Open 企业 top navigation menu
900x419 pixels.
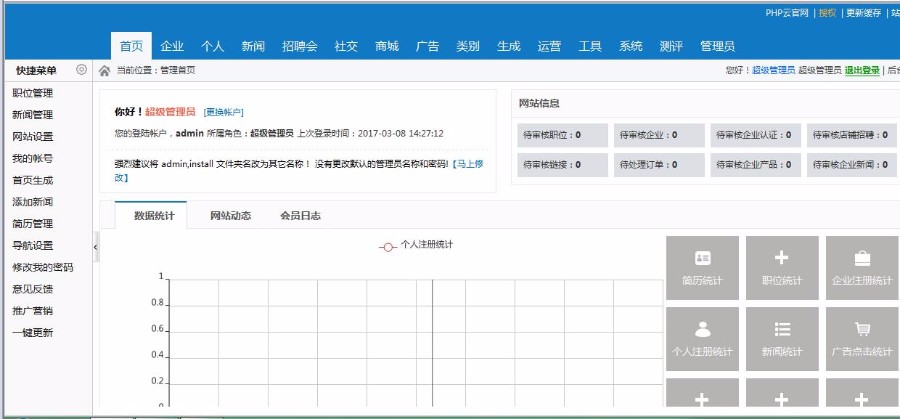click(x=172, y=46)
